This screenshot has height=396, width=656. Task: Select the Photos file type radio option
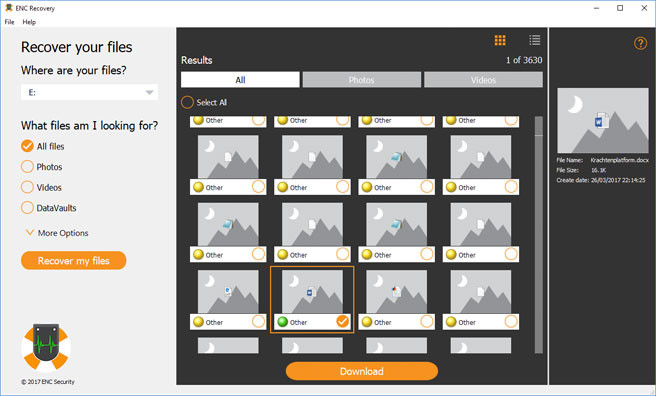27,166
